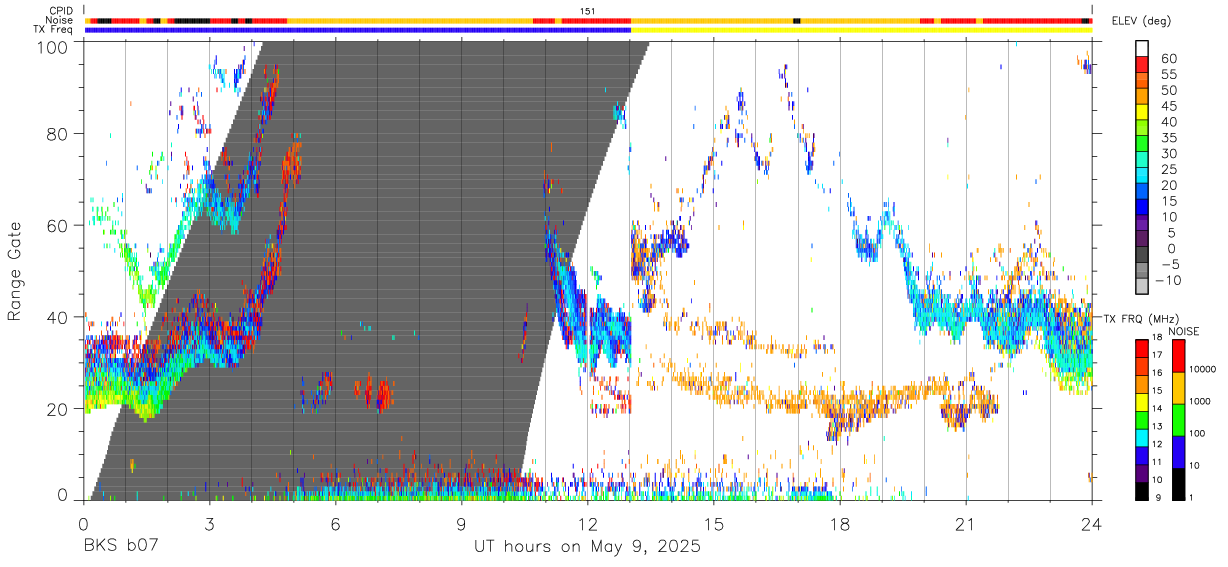Click the 6 hour tick label on x-axis
The height and width of the screenshot is (567, 1228).
point(335,524)
